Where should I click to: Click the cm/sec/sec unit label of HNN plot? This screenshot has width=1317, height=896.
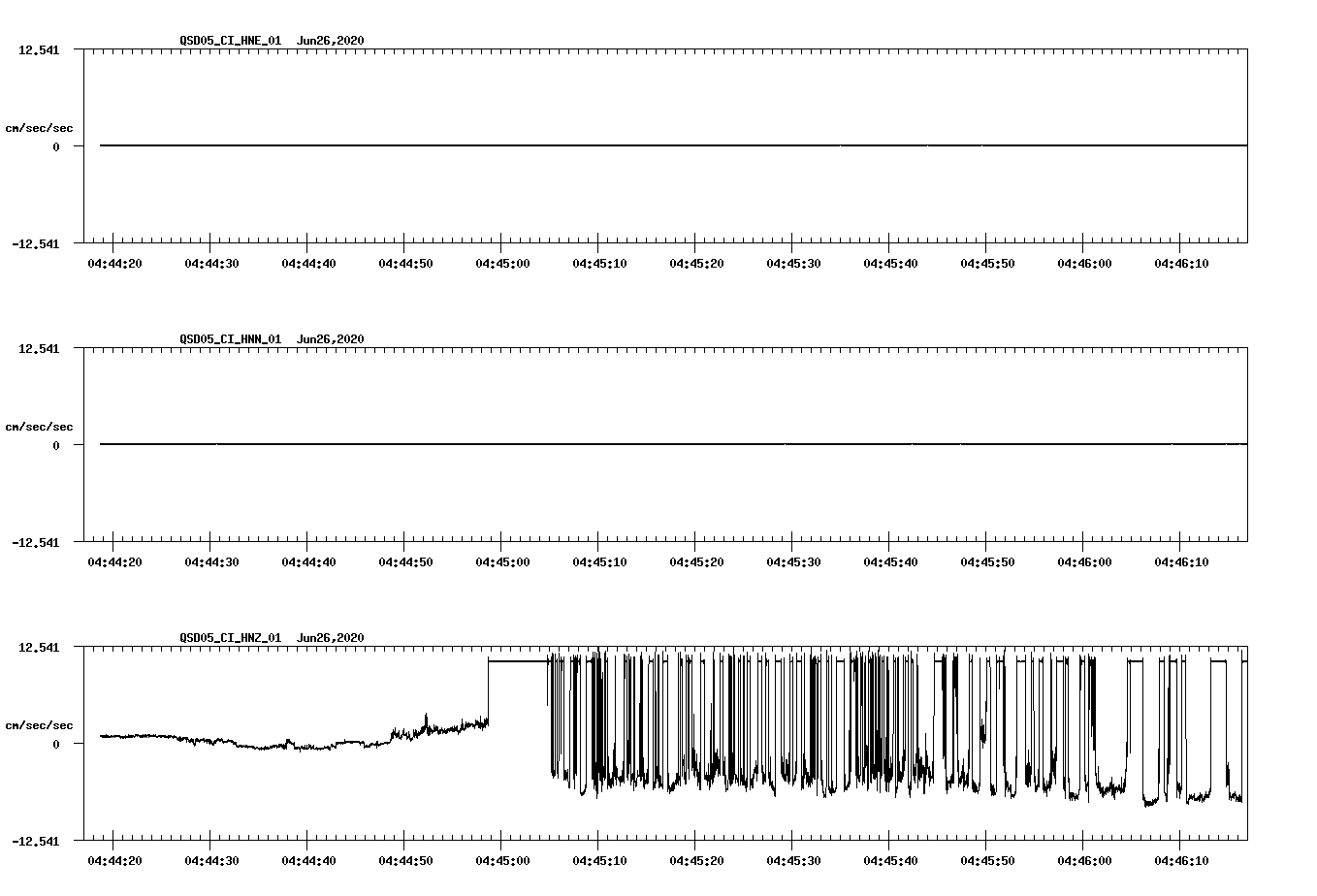coord(39,427)
